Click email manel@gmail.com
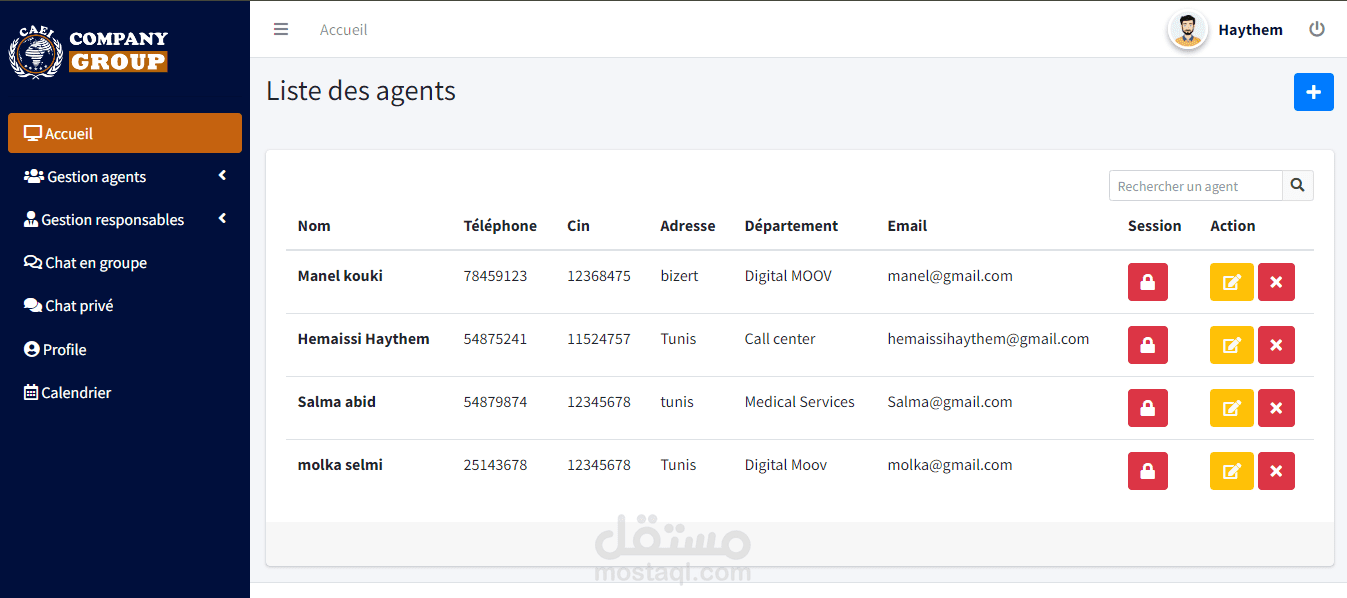Image resolution: width=1347 pixels, height=598 pixels. point(950,276)
